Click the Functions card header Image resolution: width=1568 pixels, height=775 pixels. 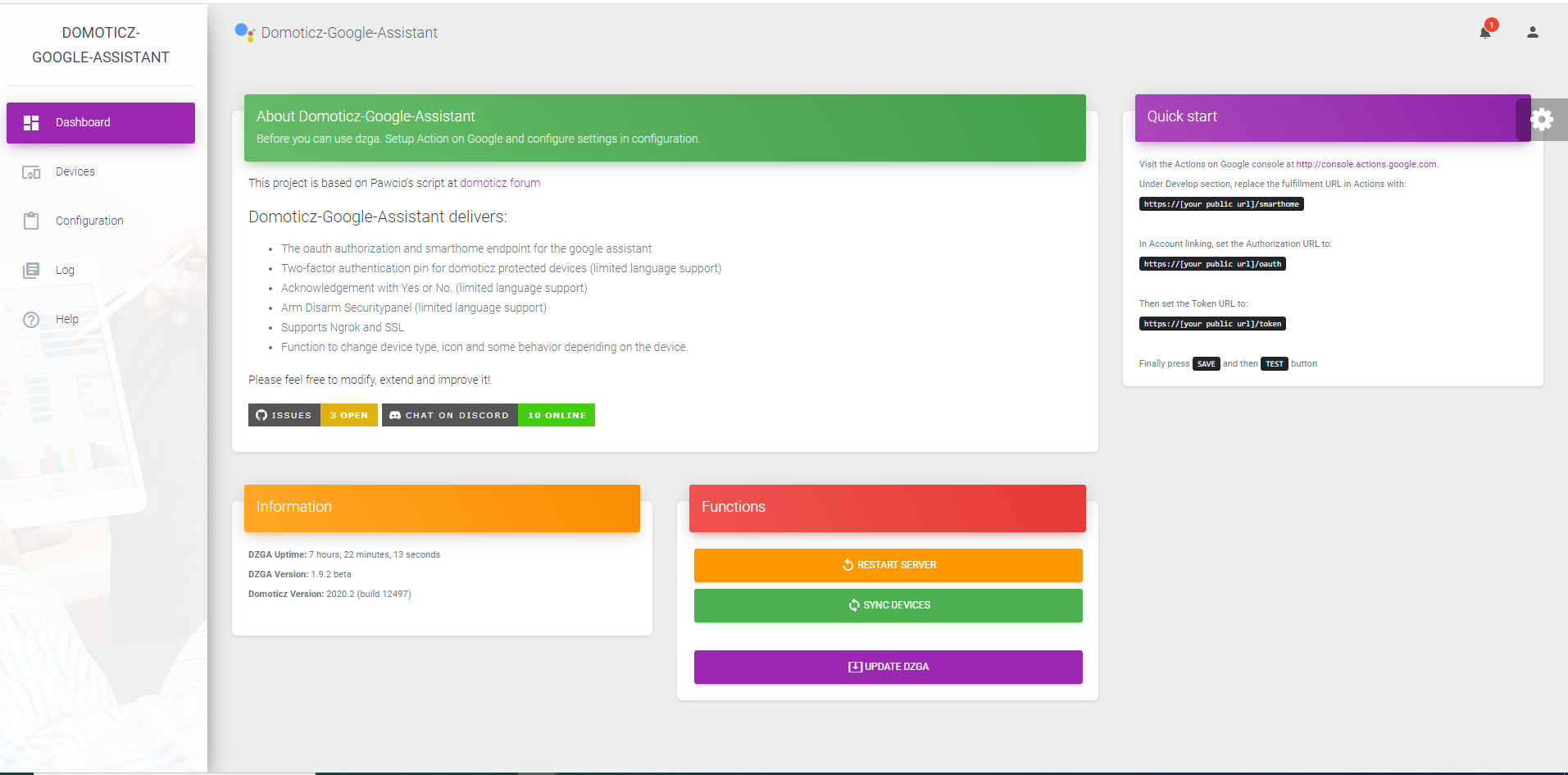[888, 508]
